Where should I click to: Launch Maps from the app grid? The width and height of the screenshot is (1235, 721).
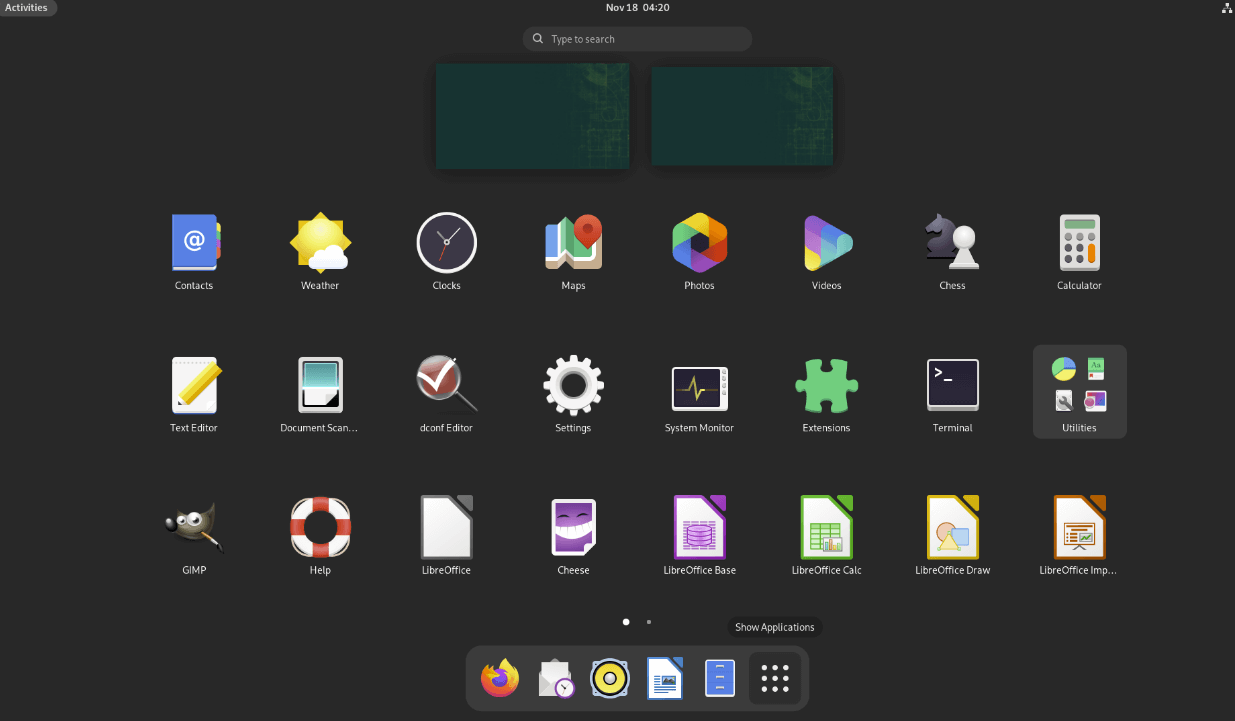pyautogui.click(x=573, y=242)
